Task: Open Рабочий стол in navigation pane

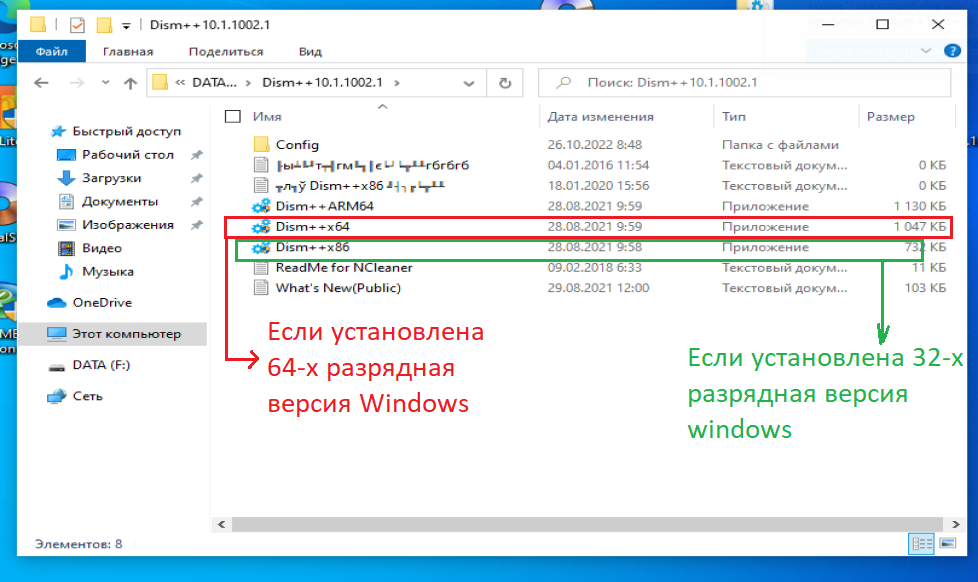Action: 128,155
